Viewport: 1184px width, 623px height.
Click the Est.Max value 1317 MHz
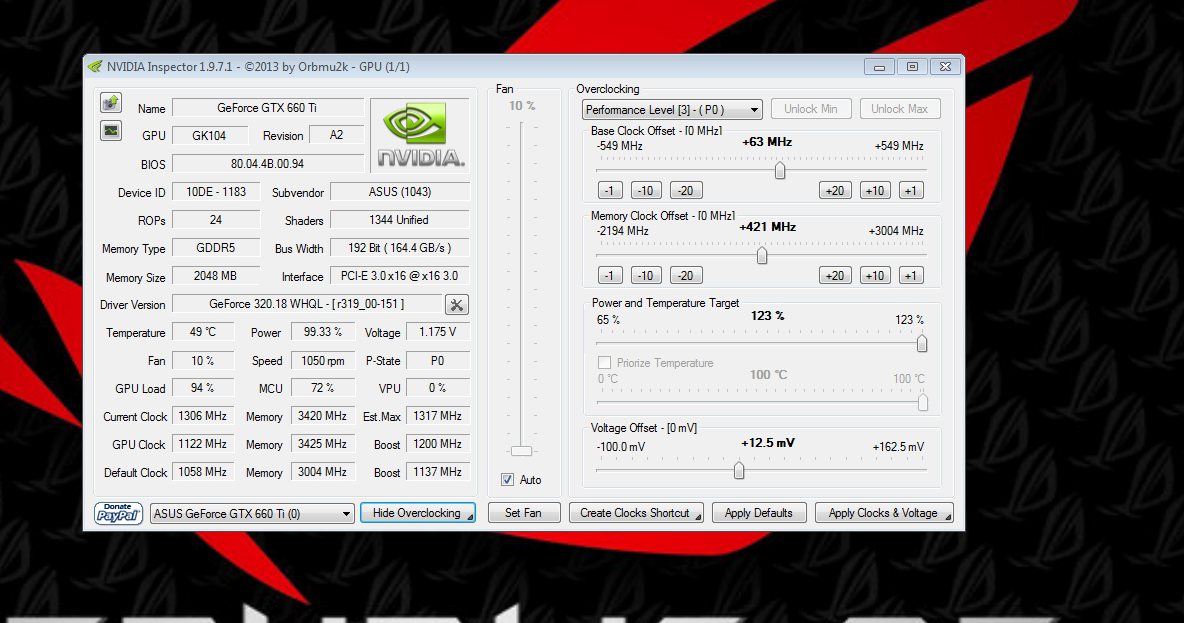[438, 416]
